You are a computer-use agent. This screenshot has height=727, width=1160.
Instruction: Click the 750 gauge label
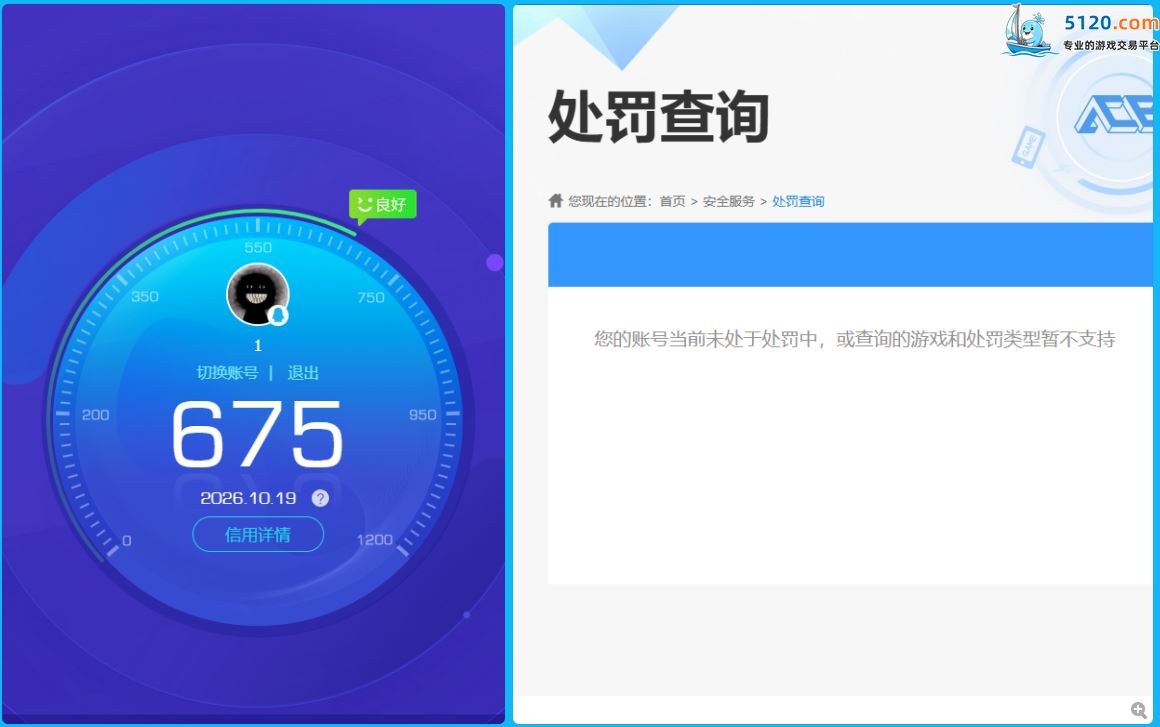point(371,297)
